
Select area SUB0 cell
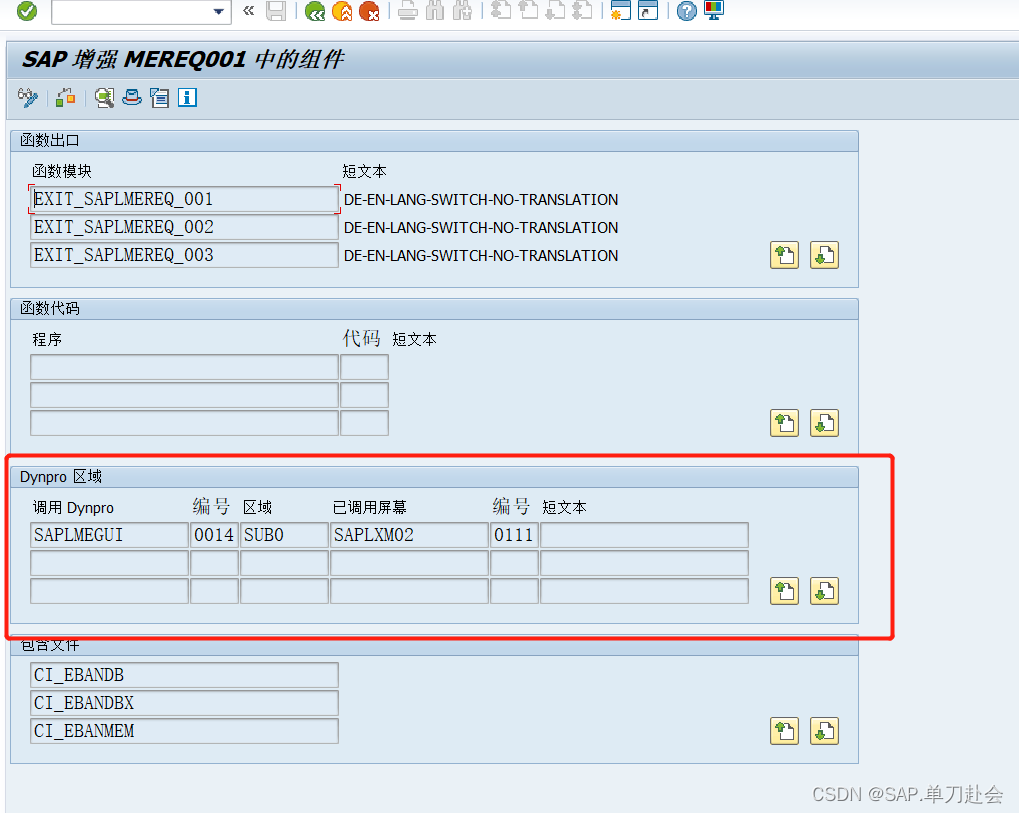284,535
